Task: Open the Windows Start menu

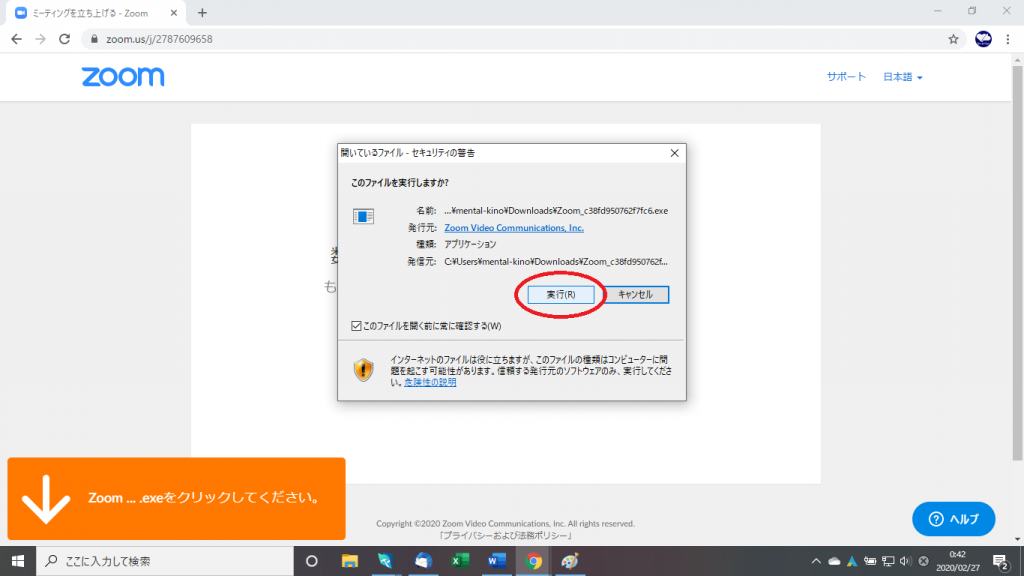Action: (18, 561)
